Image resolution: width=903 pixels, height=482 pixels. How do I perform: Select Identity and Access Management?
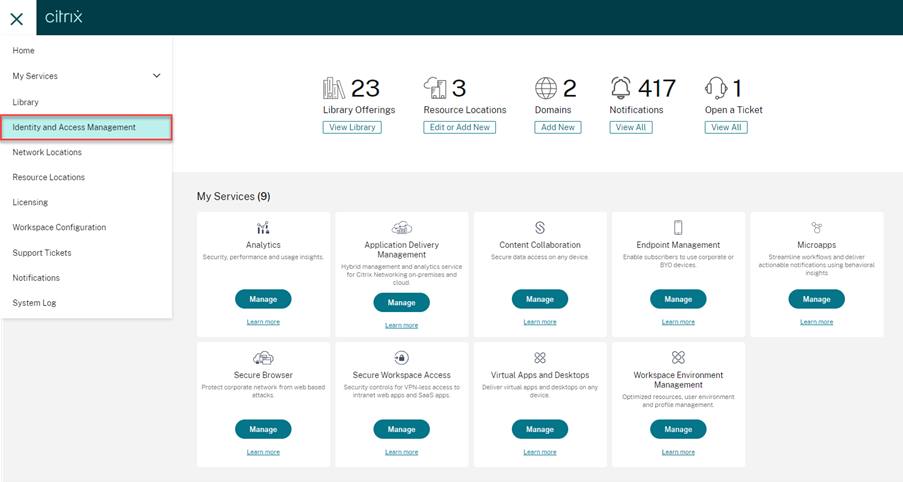coord(86,127)
